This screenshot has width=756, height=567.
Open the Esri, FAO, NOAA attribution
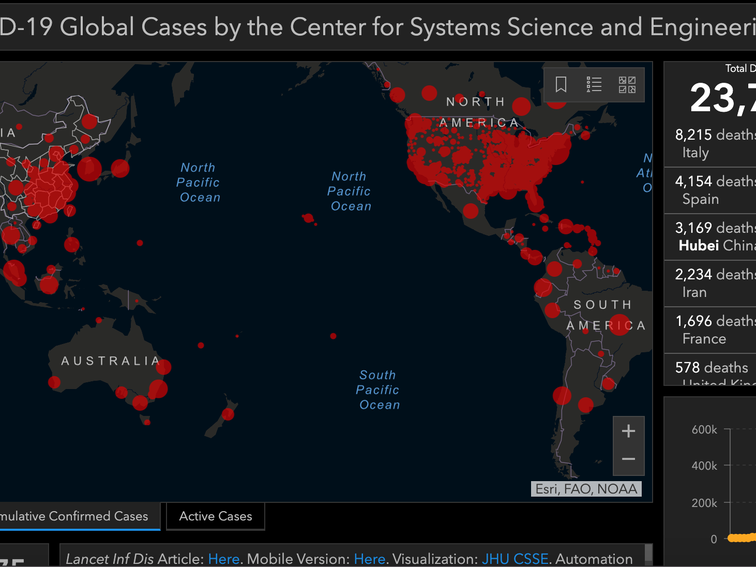pos(586,489)
